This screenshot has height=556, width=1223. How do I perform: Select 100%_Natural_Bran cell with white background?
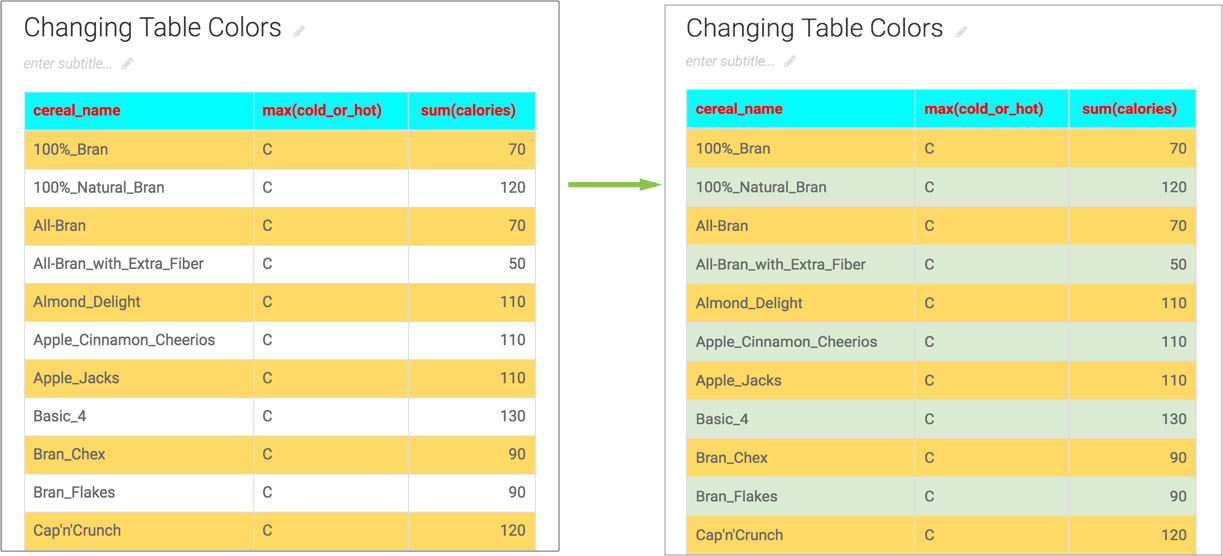coord(99,188)
